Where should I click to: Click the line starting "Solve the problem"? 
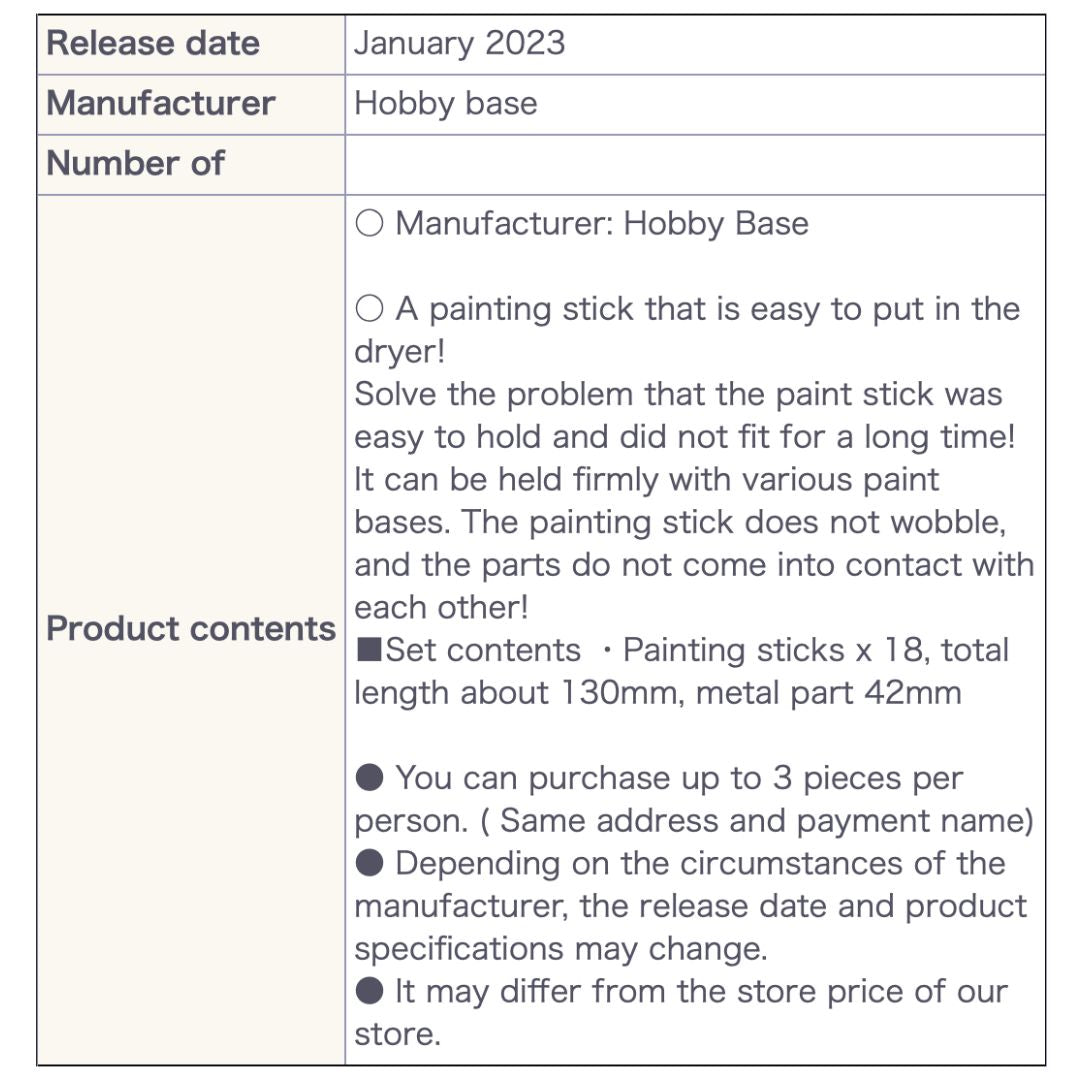point(677,394)
